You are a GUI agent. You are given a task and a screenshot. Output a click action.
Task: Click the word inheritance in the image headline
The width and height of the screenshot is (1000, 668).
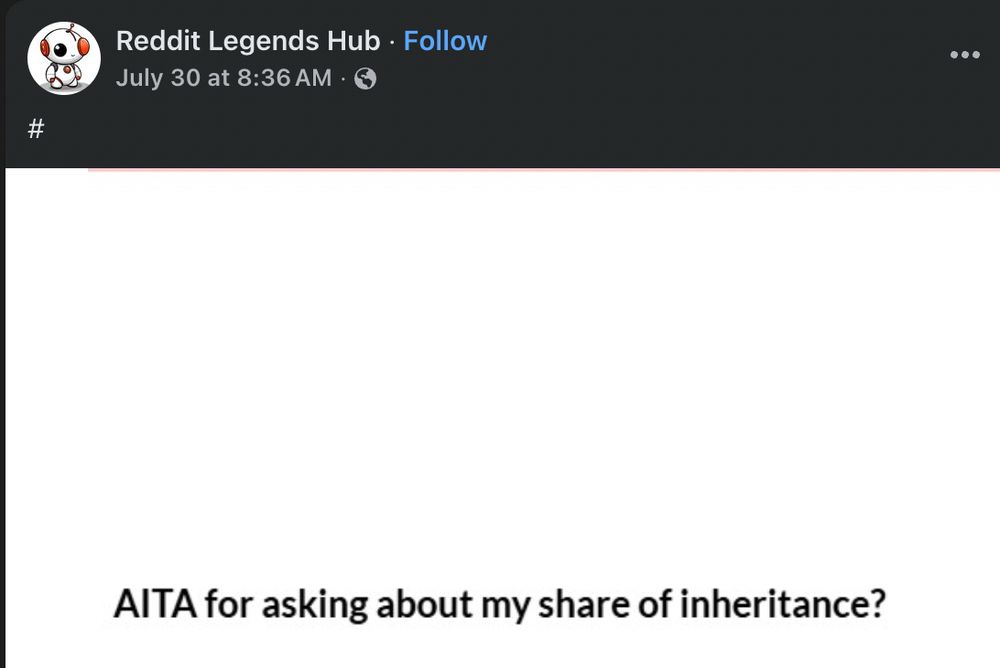[783, 604]
